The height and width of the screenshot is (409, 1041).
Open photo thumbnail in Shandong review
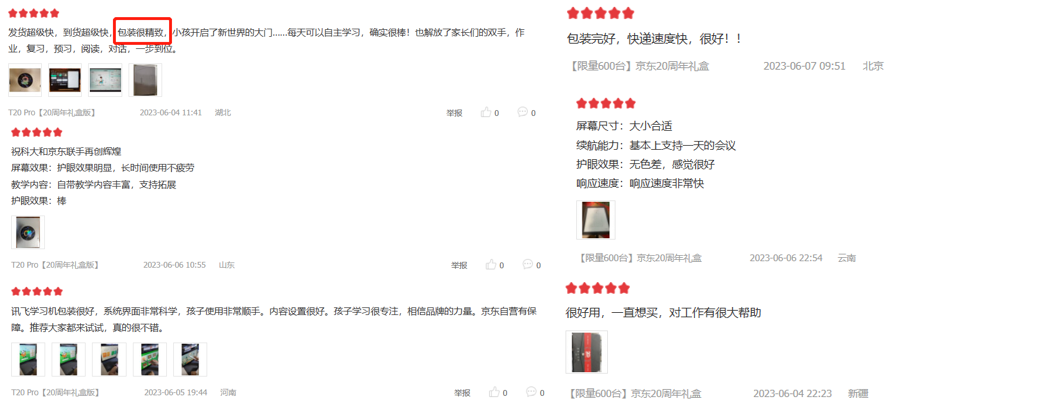pos(28,232)
